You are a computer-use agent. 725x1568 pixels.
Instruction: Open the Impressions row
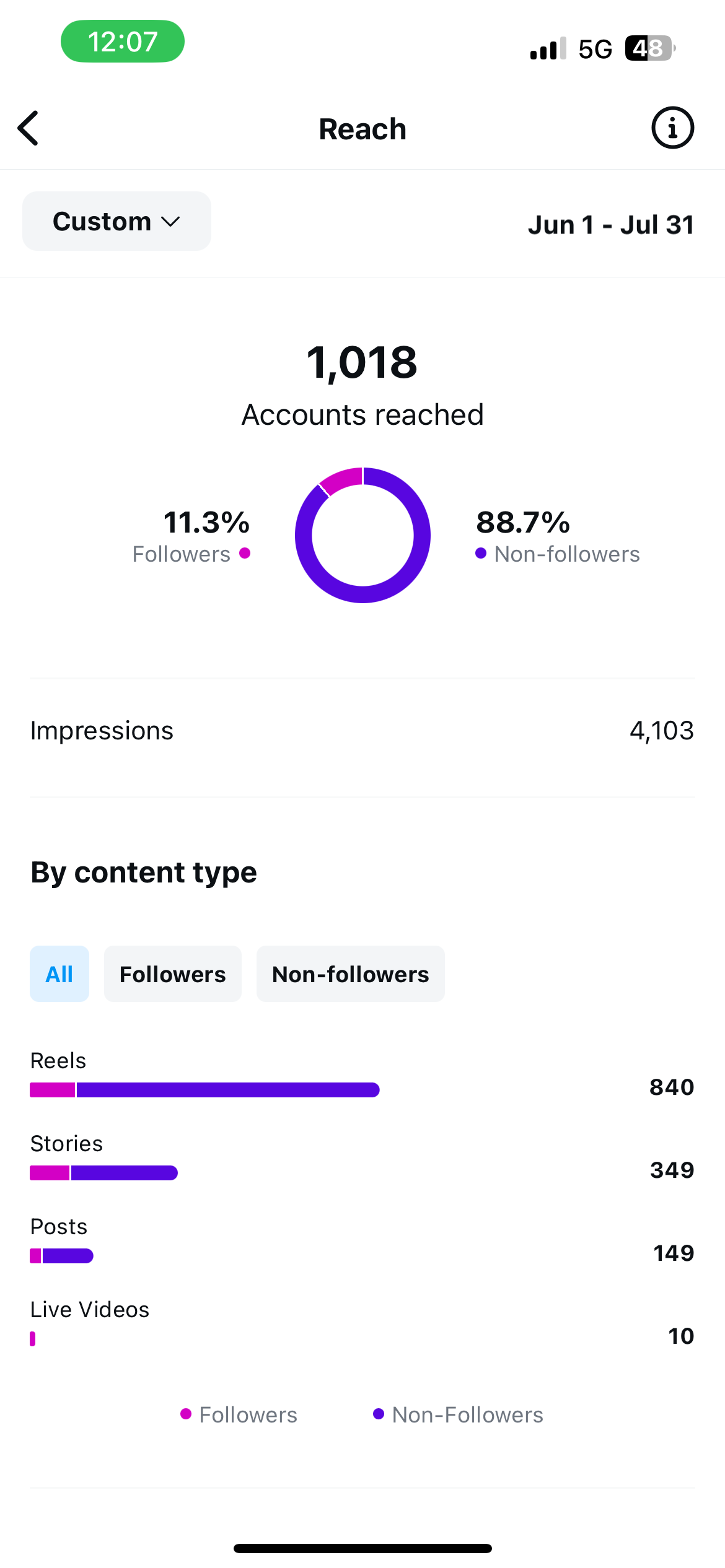362,731
